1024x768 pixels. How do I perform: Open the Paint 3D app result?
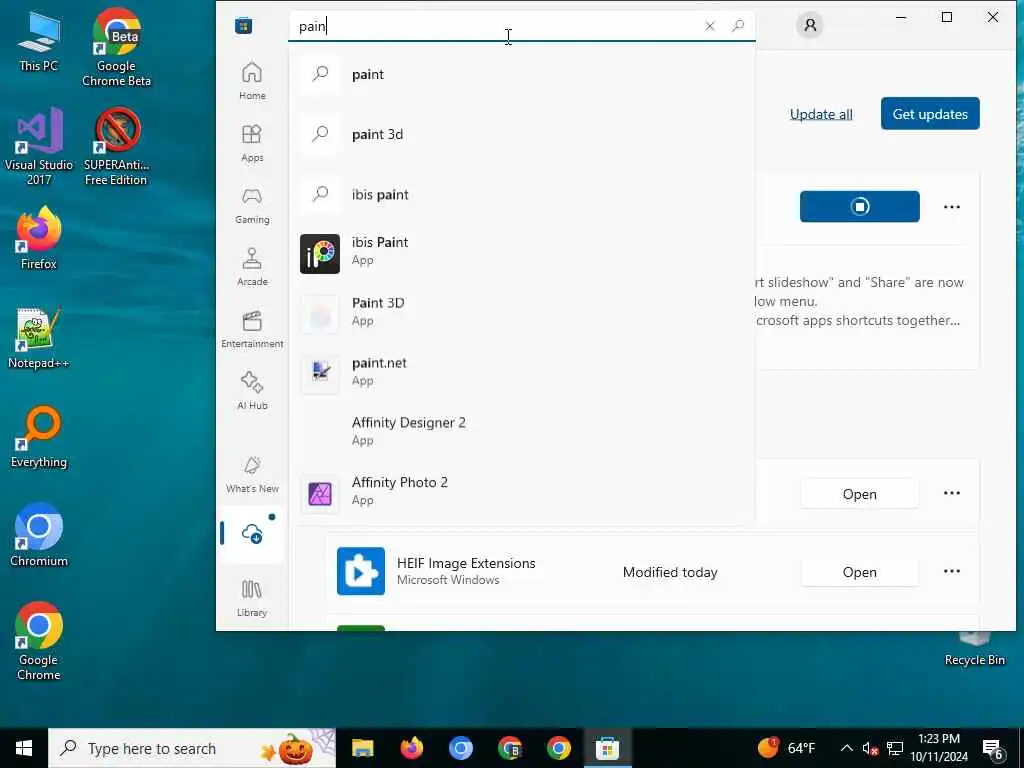pyautogui.click(x=522, y=313)
